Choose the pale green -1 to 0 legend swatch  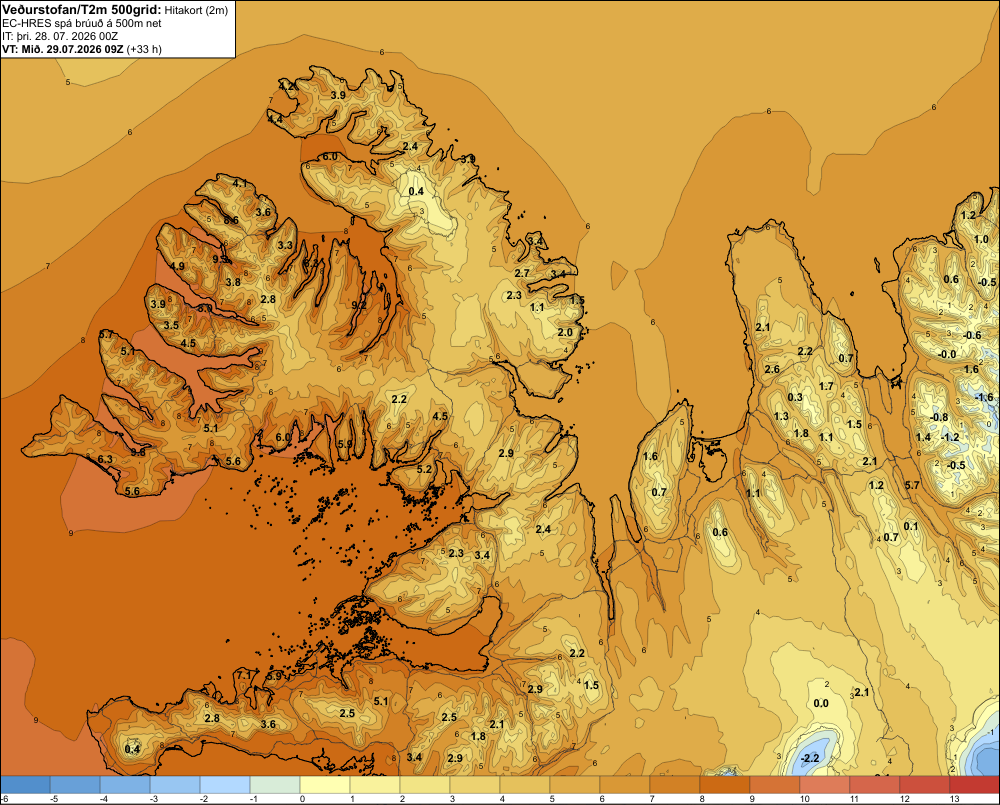point(275,784)
